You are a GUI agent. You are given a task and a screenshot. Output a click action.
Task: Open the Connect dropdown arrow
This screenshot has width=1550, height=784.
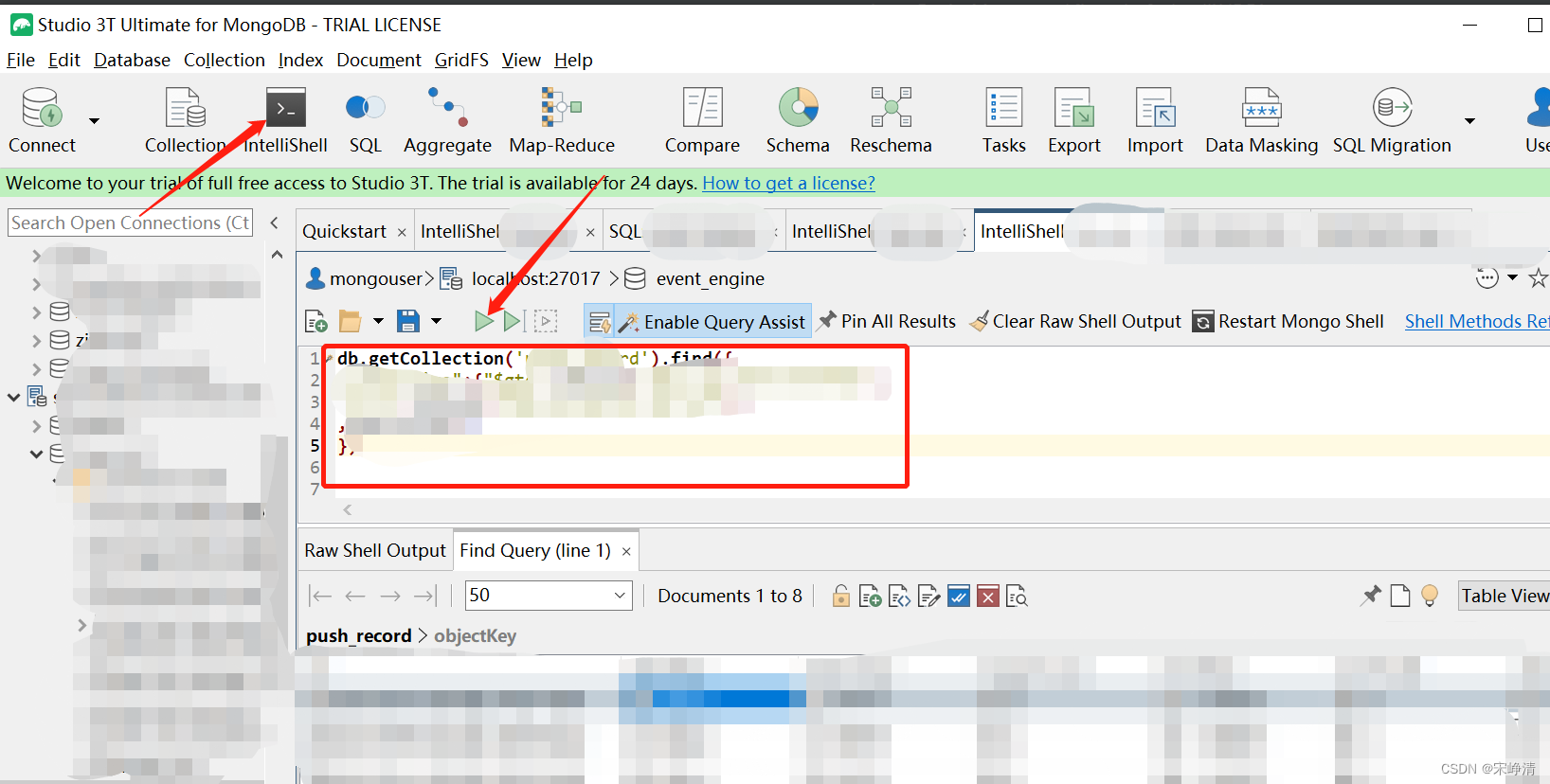pyautogui.click(x=94, y=120)
